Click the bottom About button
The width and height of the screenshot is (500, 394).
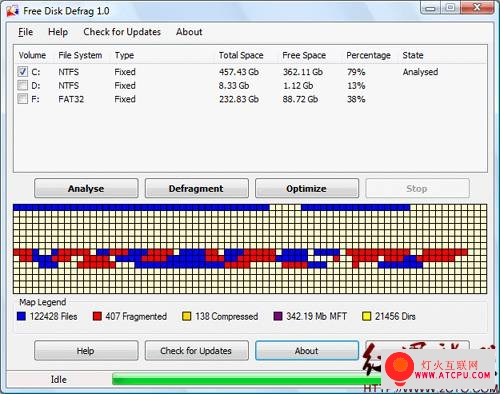(x=307, y=351)
